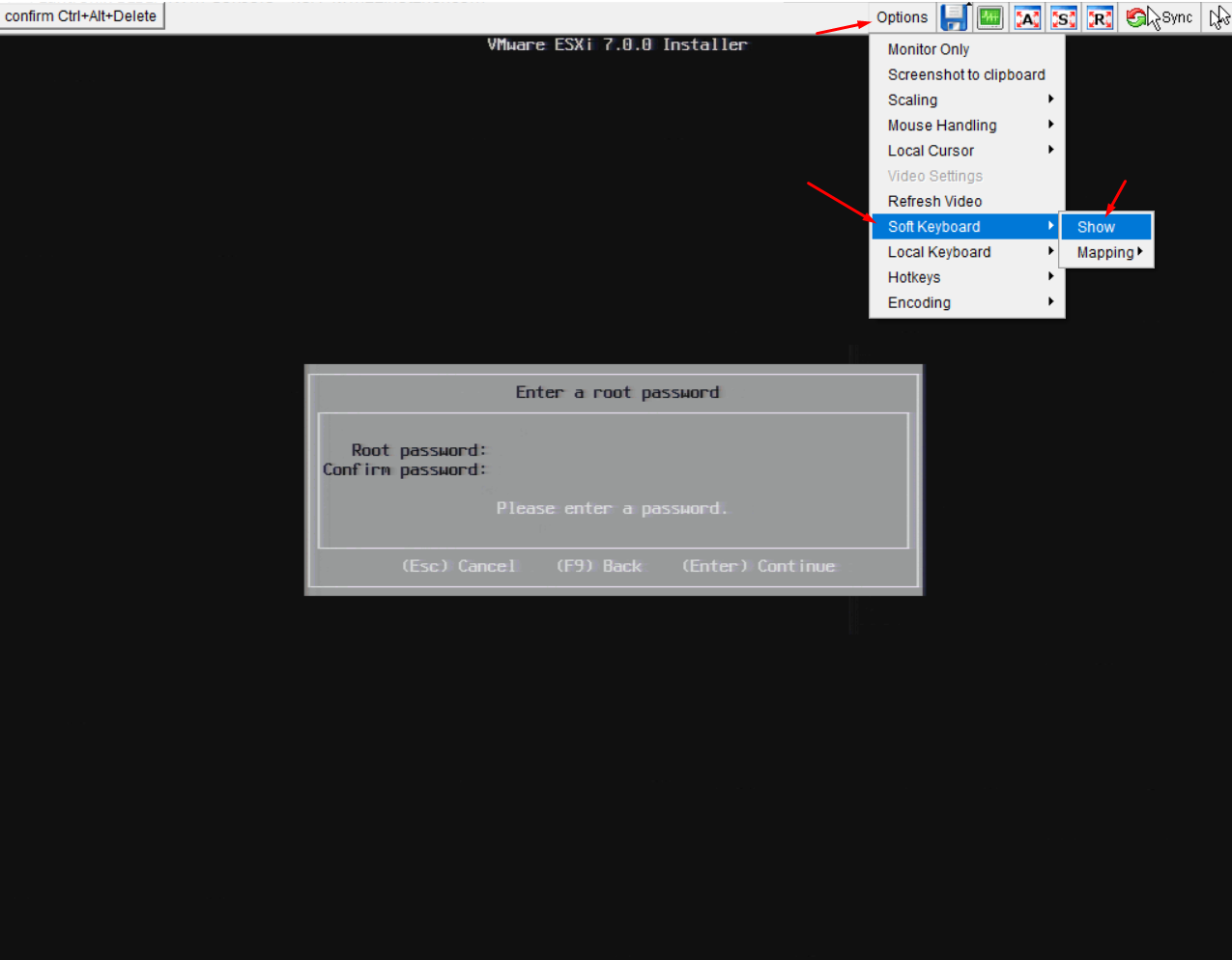Click the 'R' resize toolbar icon

(1100, 17)
